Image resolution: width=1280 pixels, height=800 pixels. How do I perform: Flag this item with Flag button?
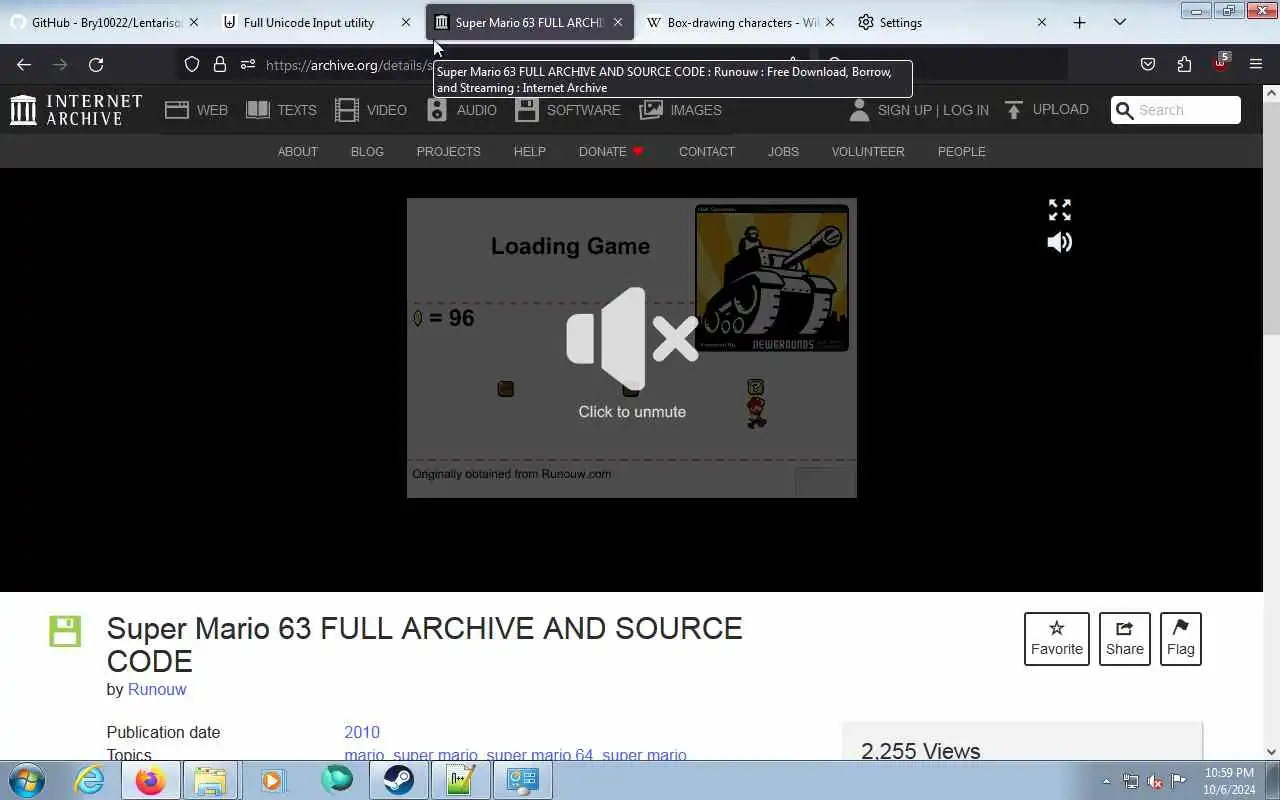point(1181,639)
